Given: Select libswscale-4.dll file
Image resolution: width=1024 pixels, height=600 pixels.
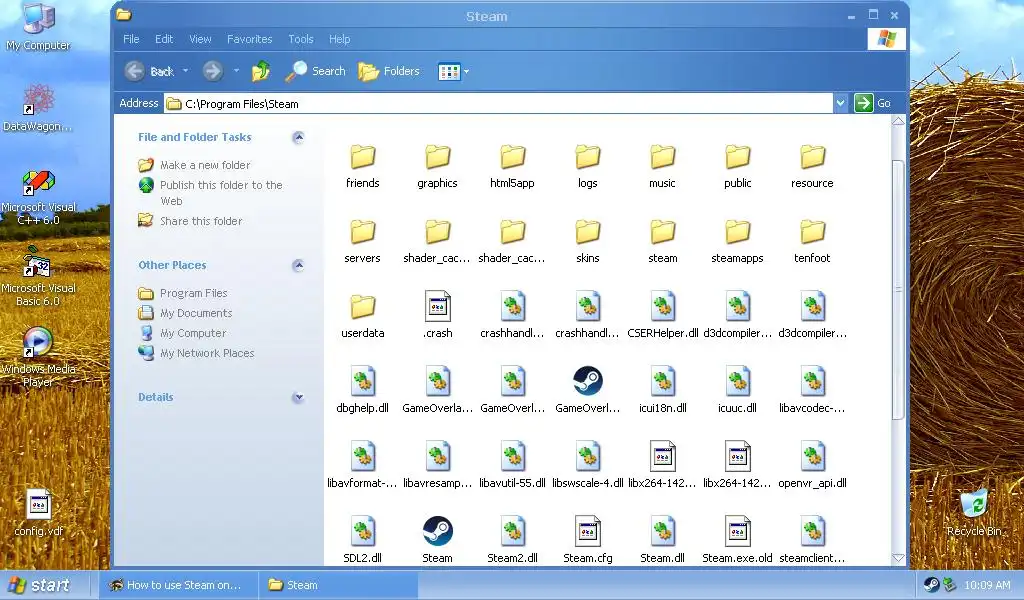Looking at the screenshot, I should point(588,467).
